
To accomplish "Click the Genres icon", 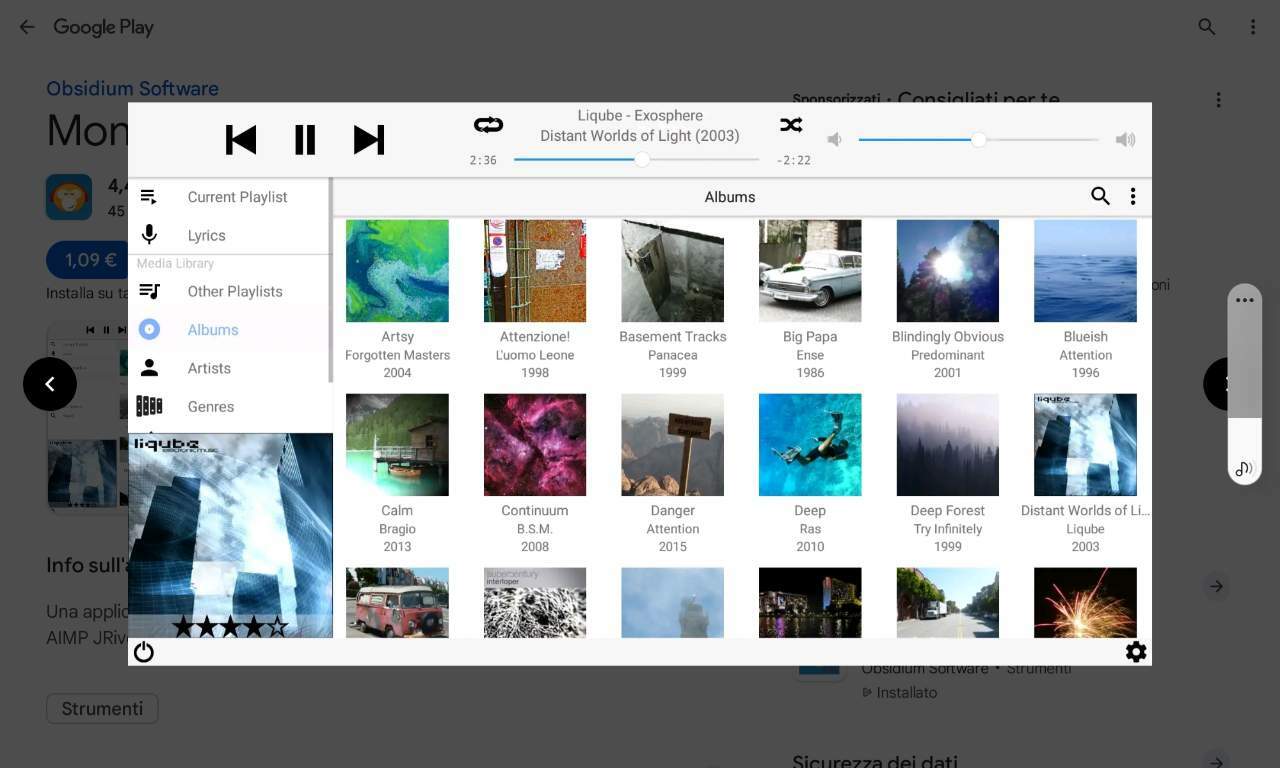I will [x=149, y=406].
